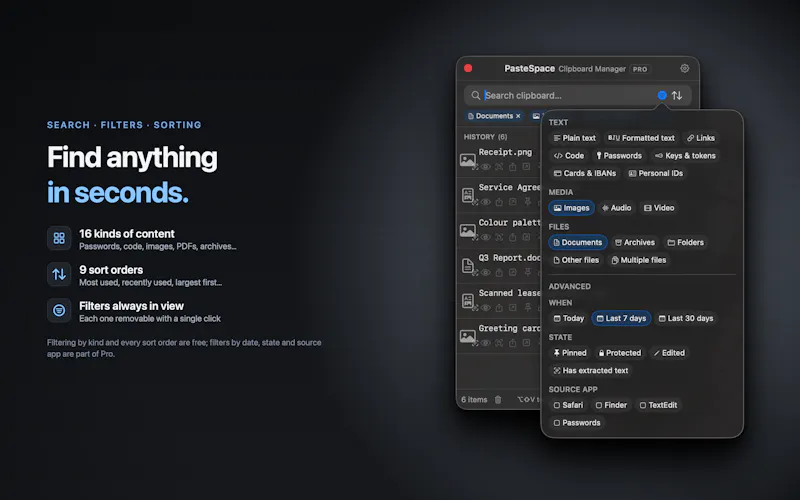Enable the Cards & IBANs filter

585,173
